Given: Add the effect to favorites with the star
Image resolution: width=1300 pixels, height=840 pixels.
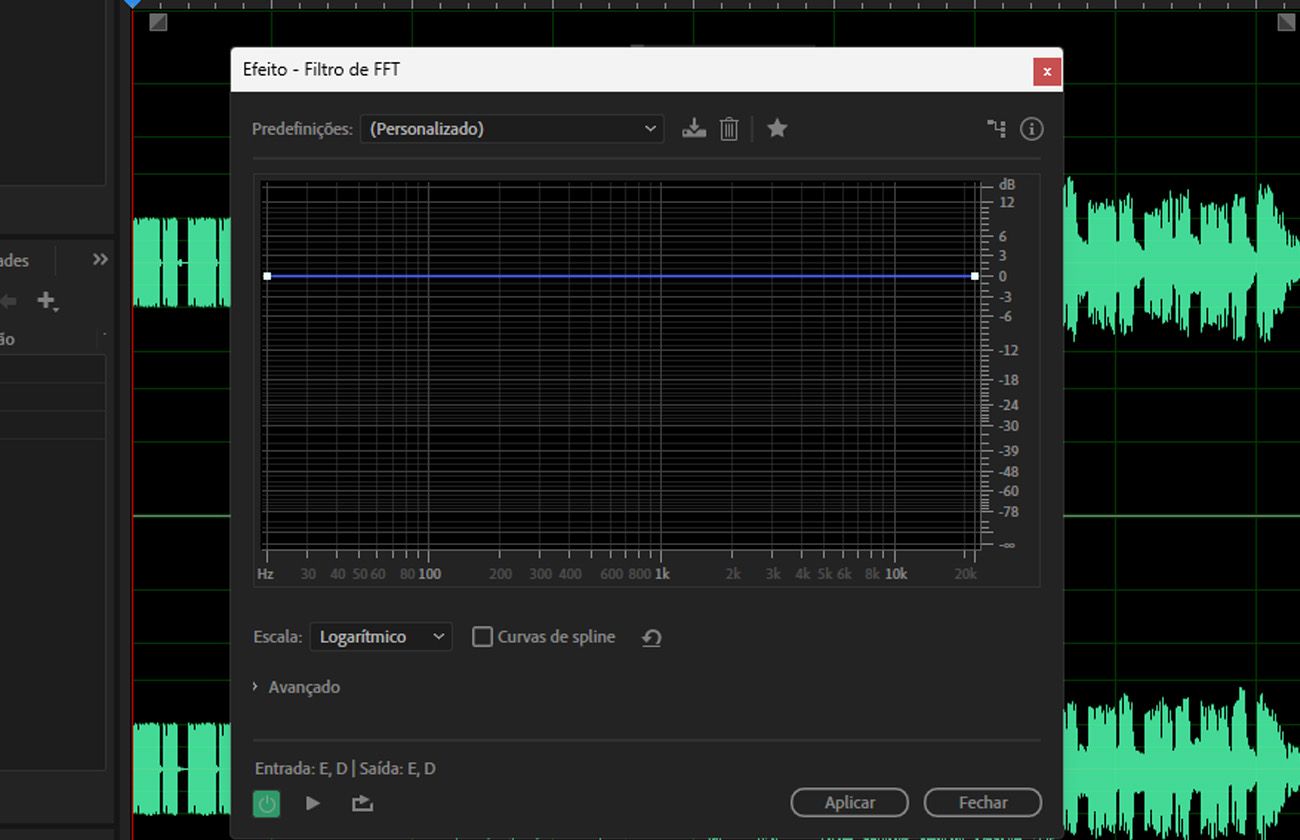Looking at the screenshot, I should pos(777,128).
